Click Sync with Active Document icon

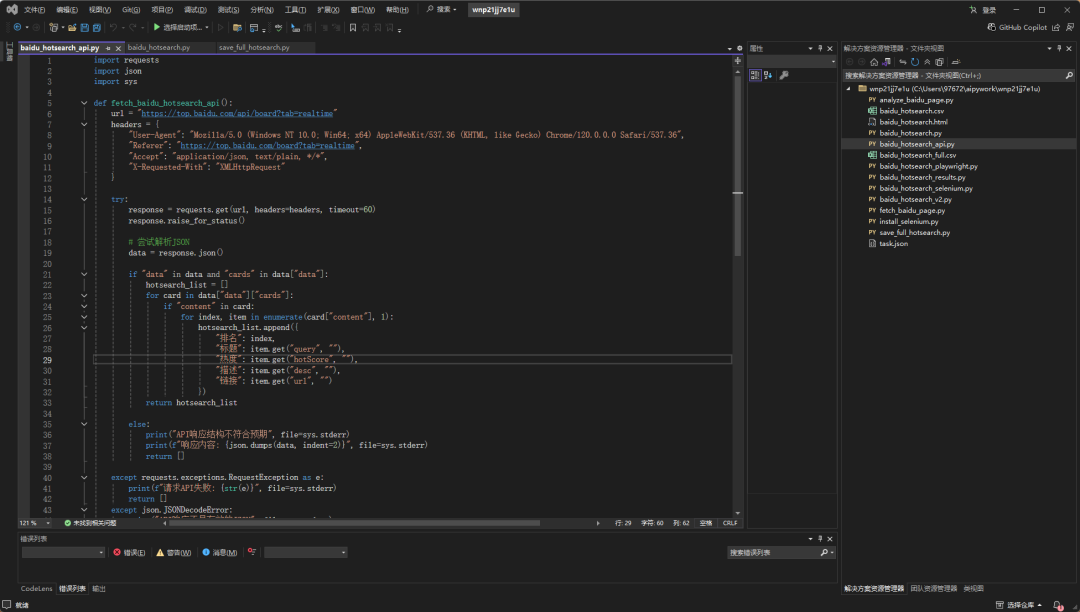pos(903,62)
